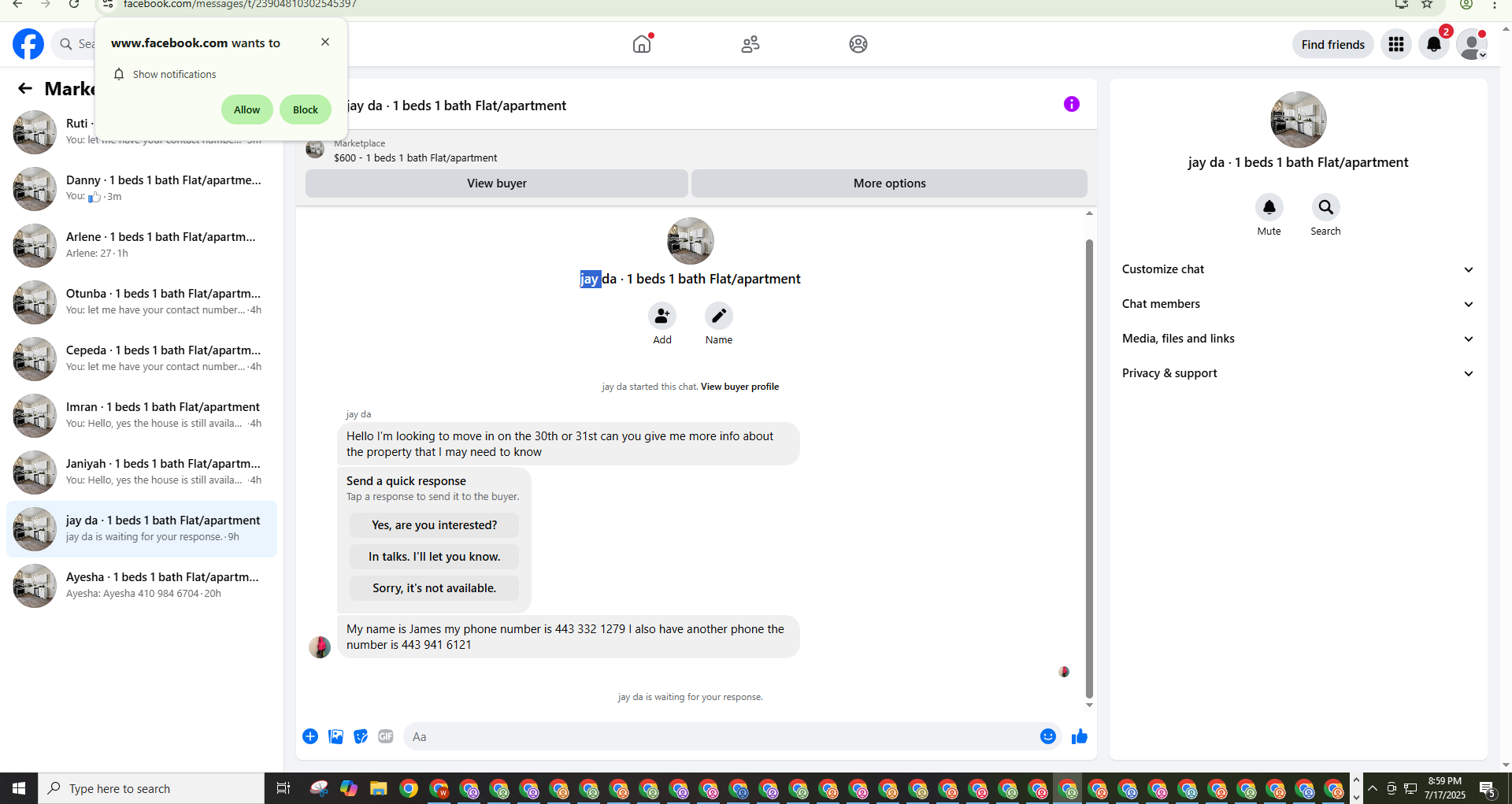Click Find friends button
This screenshot has height=804, width=1512.
[1332, 44]
